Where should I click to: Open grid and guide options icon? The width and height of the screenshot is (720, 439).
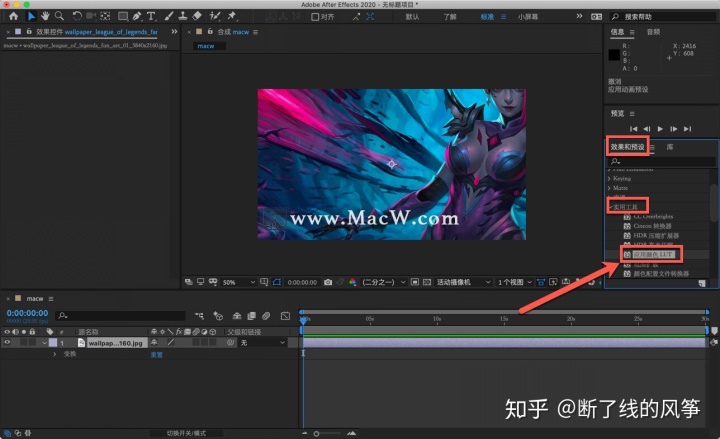[x=264, y=282]
